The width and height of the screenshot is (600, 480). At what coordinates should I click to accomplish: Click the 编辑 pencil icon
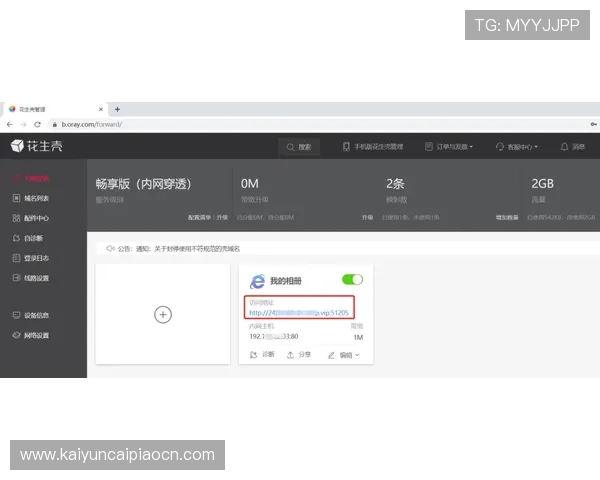pos(331,356)
